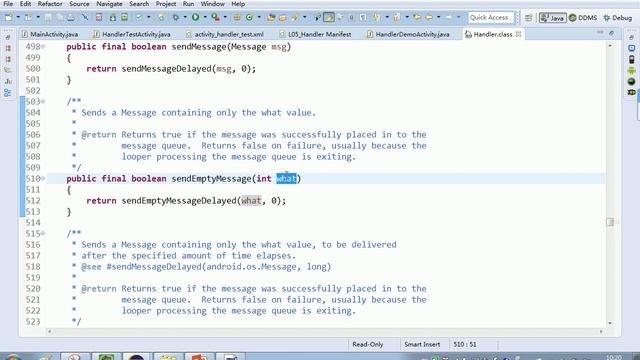This screenshot has height=360, width=640.
Task: Click the Smart Insert status bar entry
Action: (x=422, y=344)
